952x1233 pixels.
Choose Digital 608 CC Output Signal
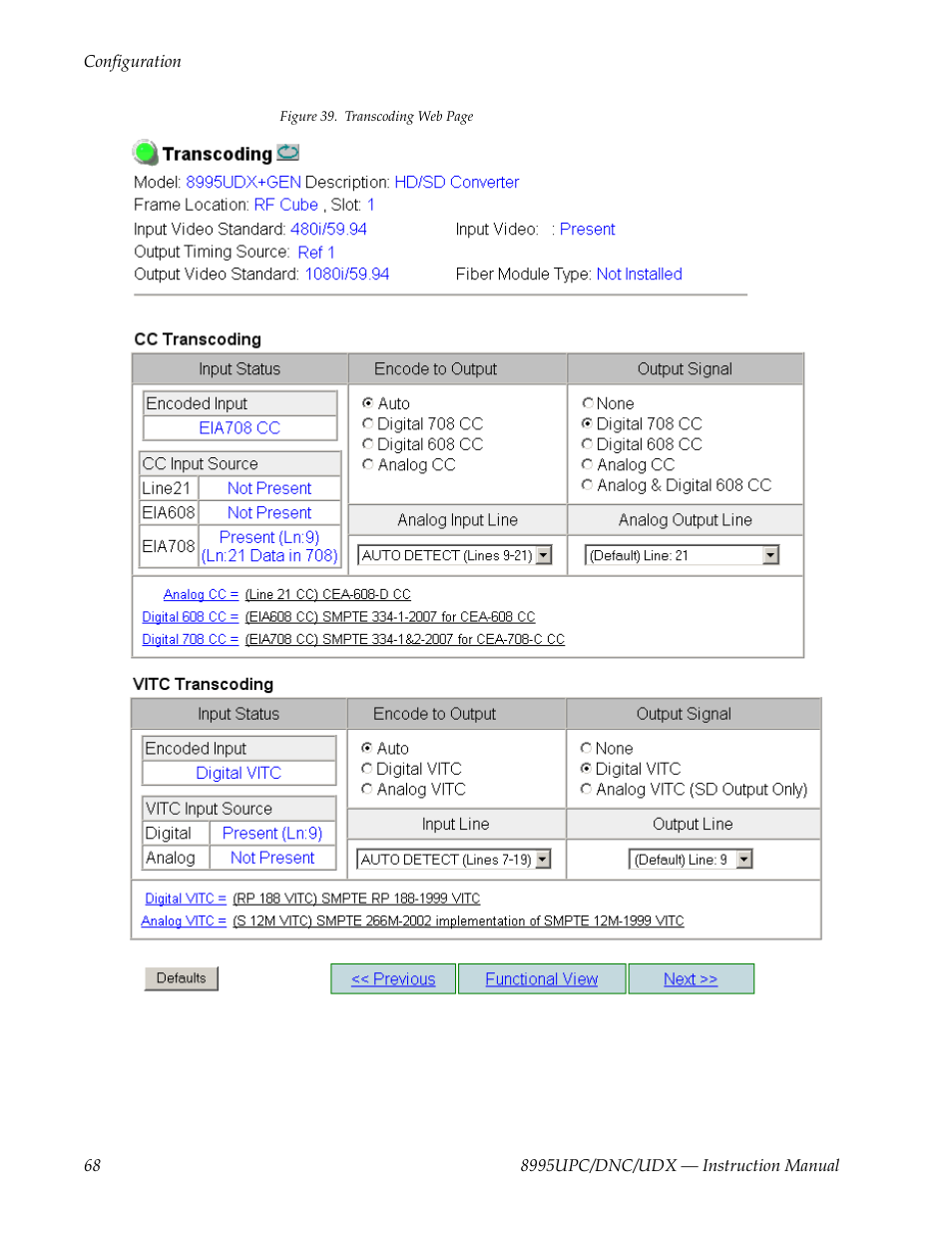click(x=588, y=444)
